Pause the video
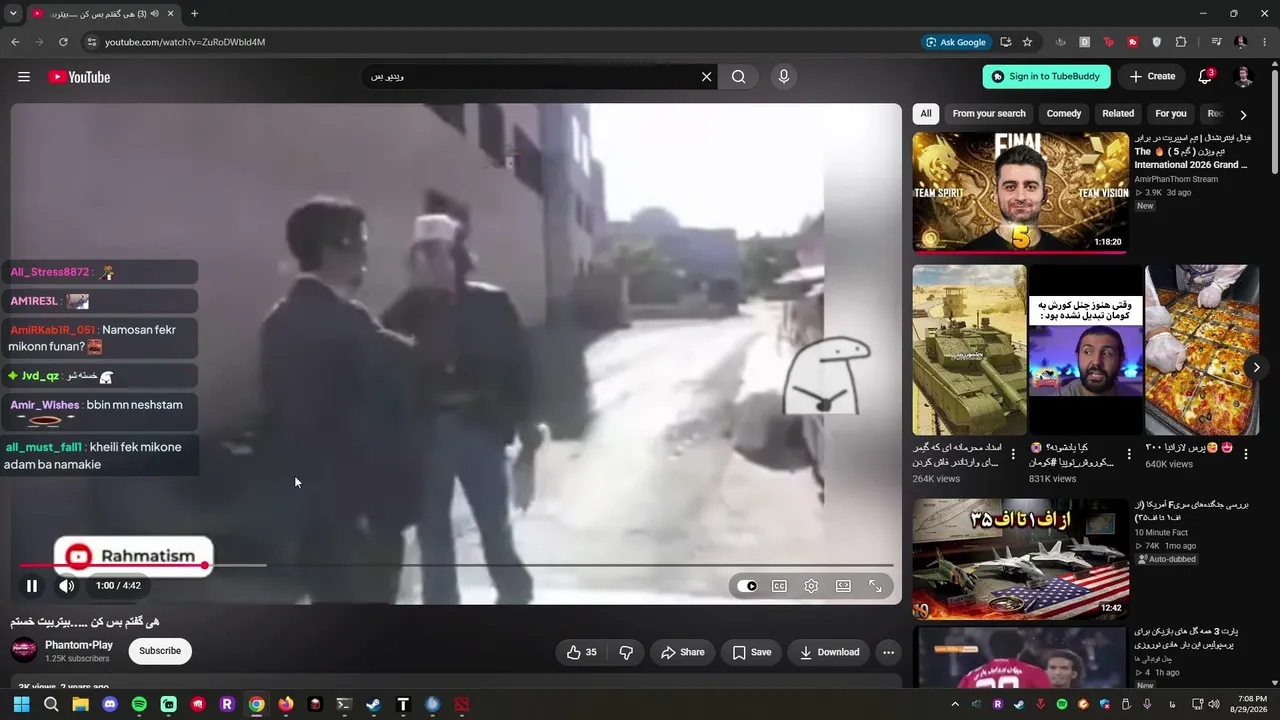1280x720 pixels. [32, 586]
